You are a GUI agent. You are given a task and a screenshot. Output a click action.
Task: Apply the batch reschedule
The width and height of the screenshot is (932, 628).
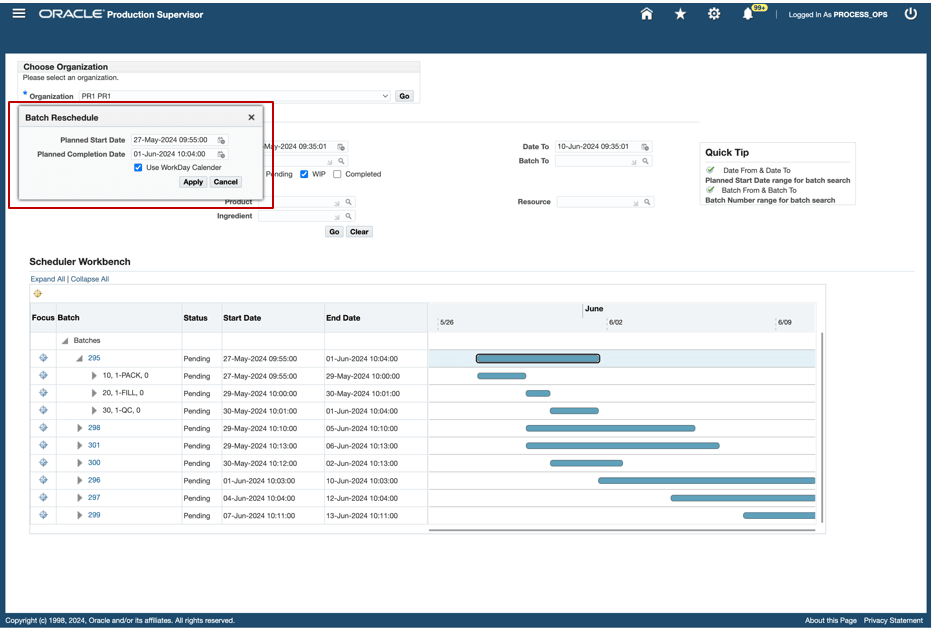click(x=193, y=182)
